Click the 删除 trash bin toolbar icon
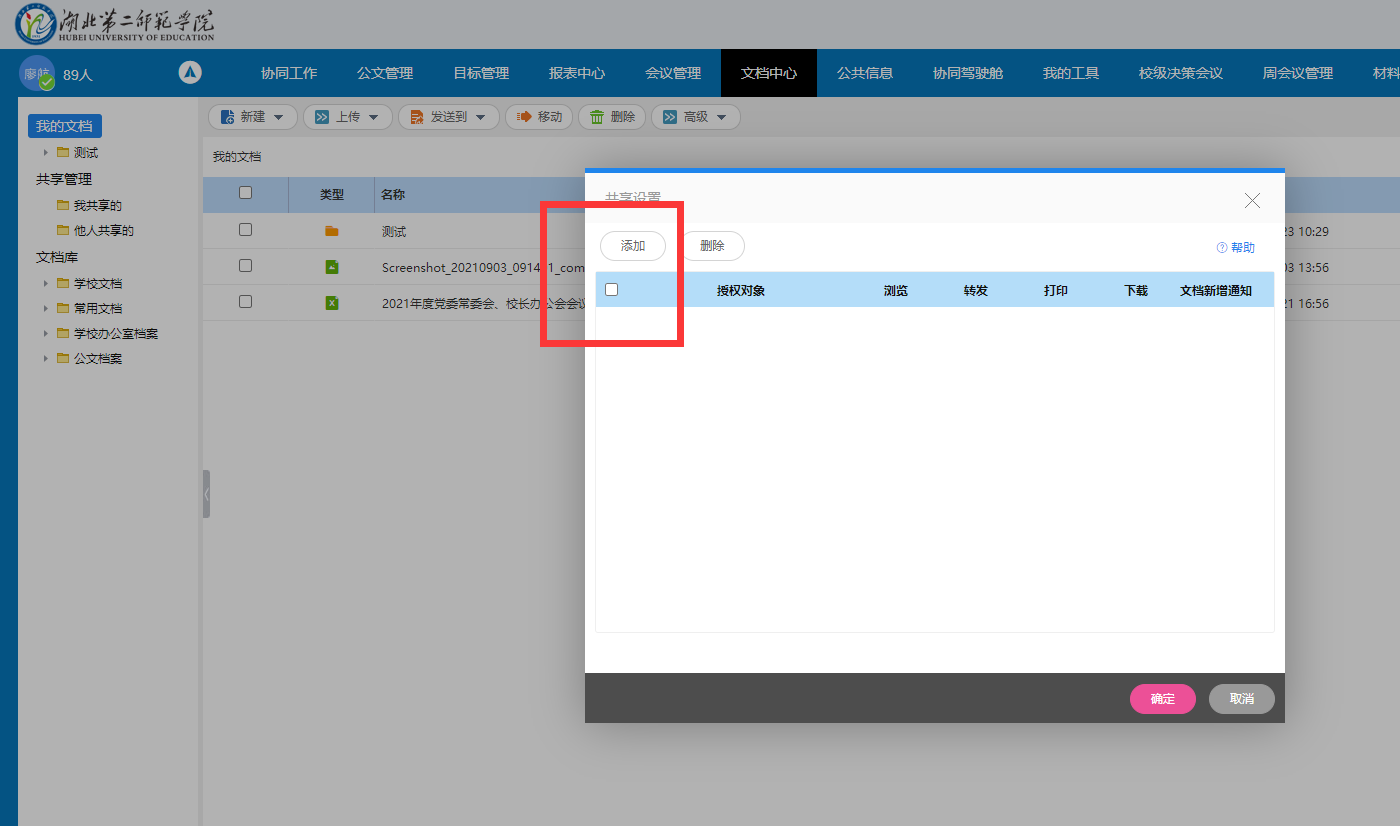The image size is (1400, 826). coord(597,117)
